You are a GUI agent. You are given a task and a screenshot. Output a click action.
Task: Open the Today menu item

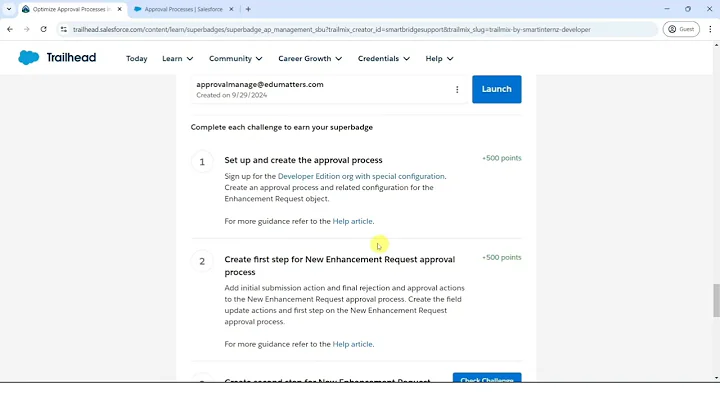(136, 59)
